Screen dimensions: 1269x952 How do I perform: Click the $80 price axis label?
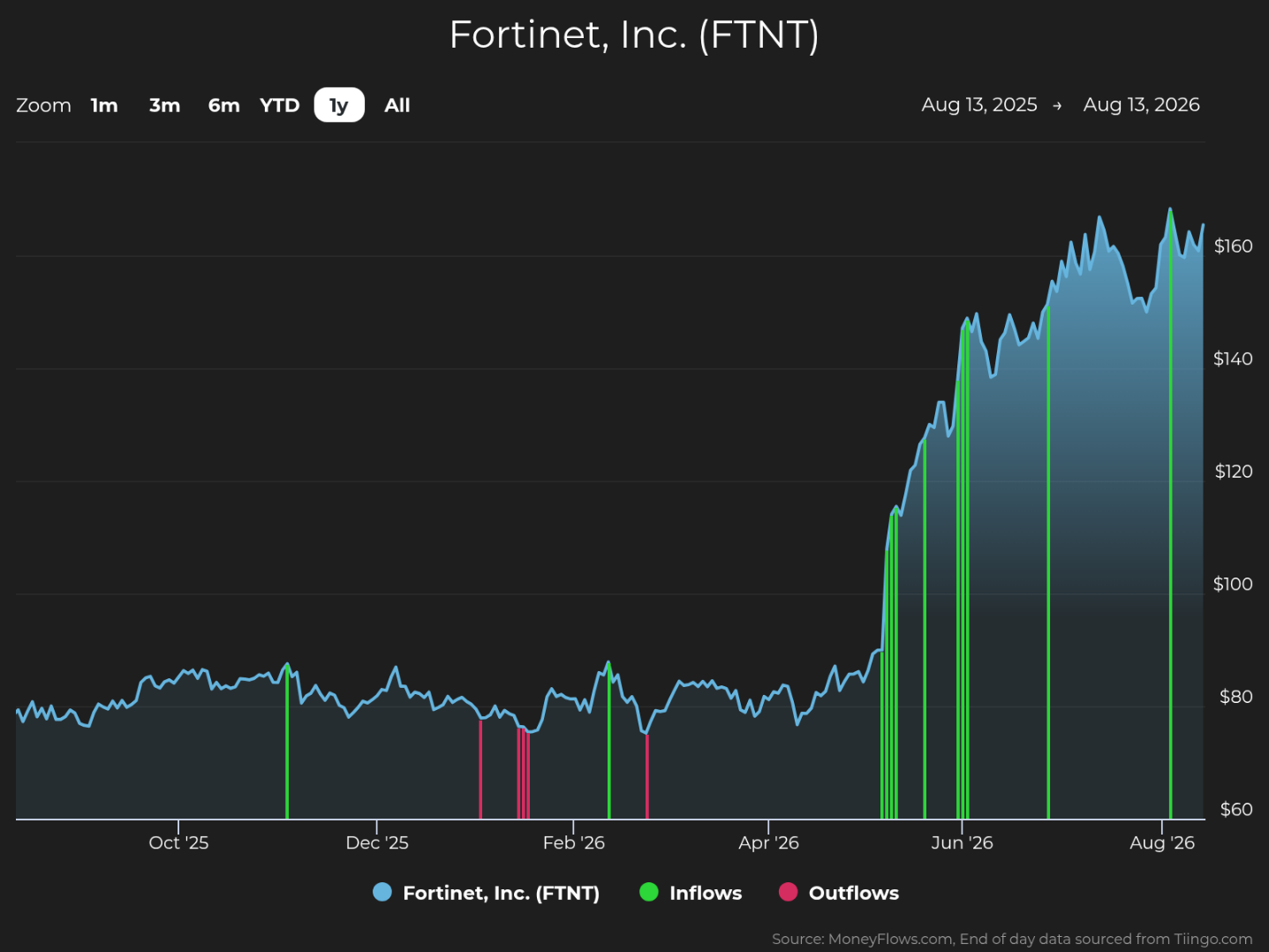[x=1235, y=697]
